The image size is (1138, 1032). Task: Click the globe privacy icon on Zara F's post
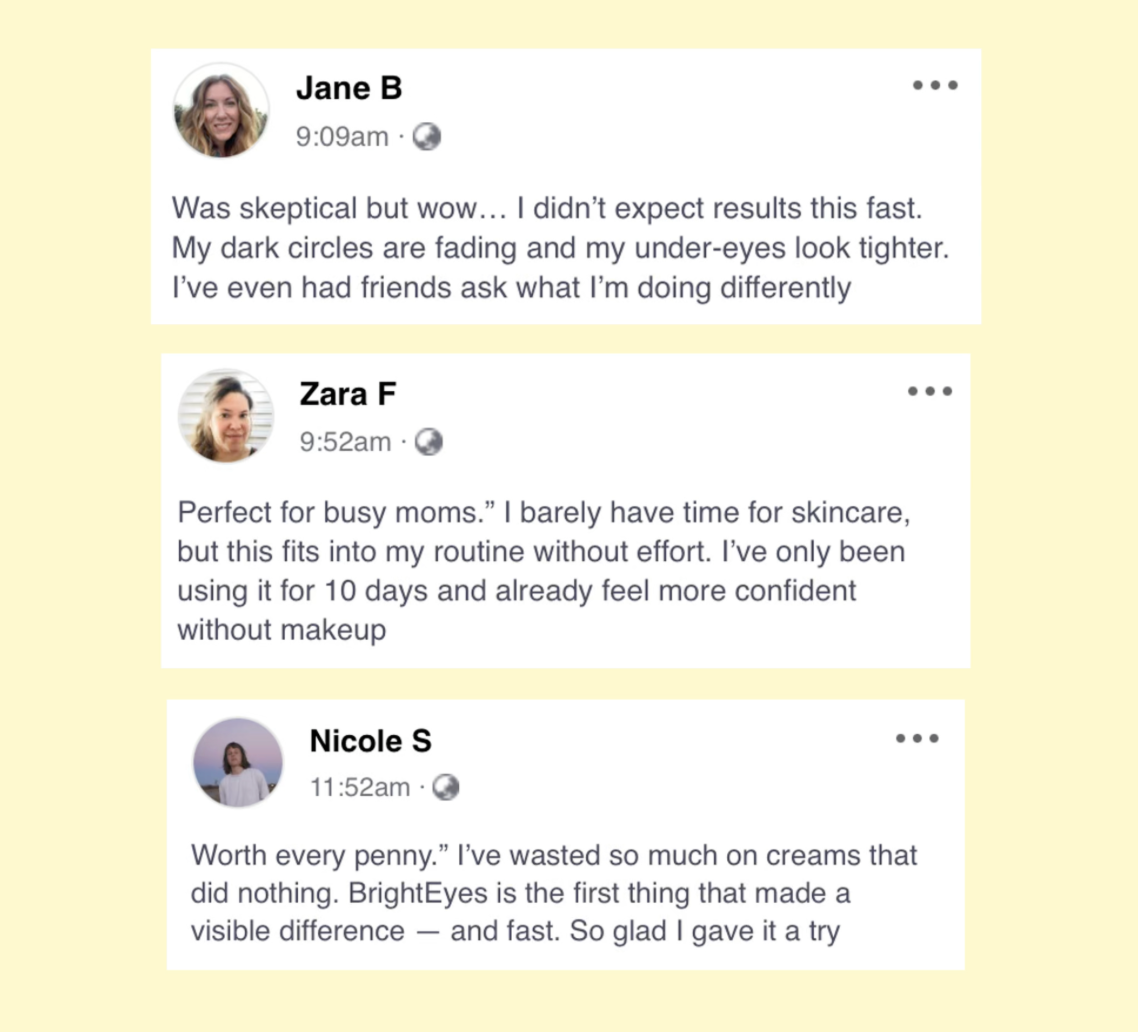(429, 441)
